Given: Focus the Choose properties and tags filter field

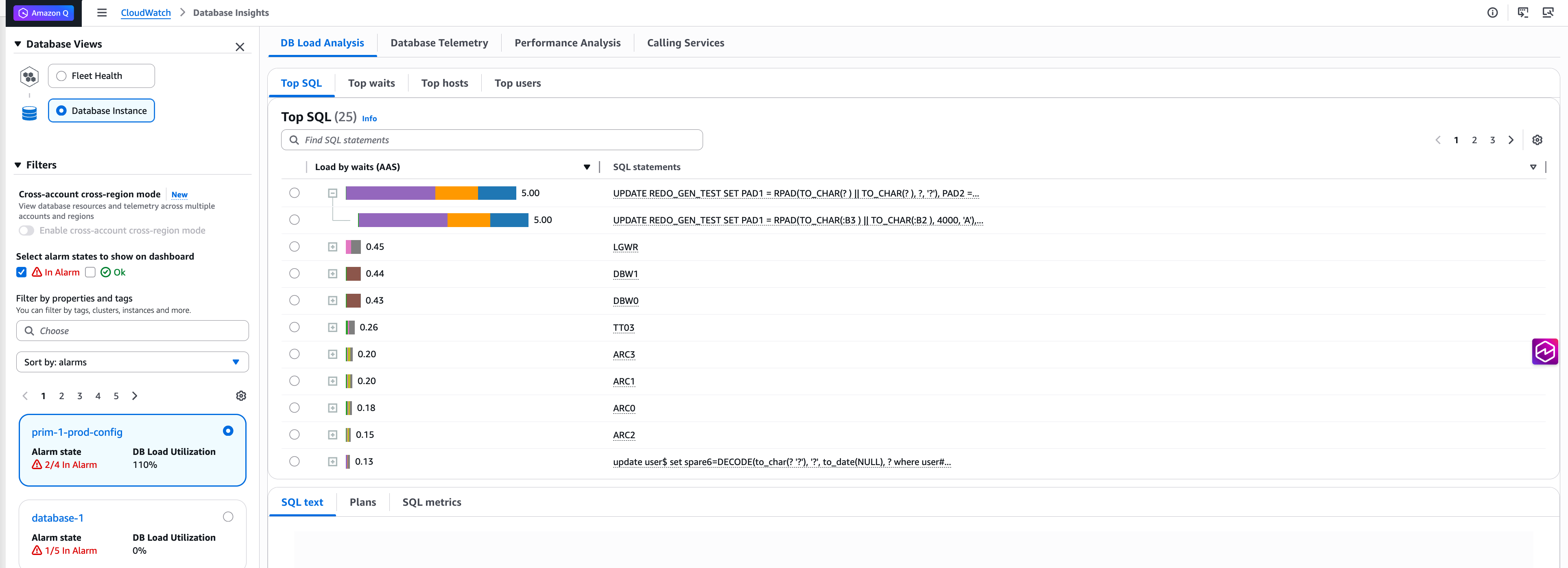Looking at the screenshot, I should point(132,330).
